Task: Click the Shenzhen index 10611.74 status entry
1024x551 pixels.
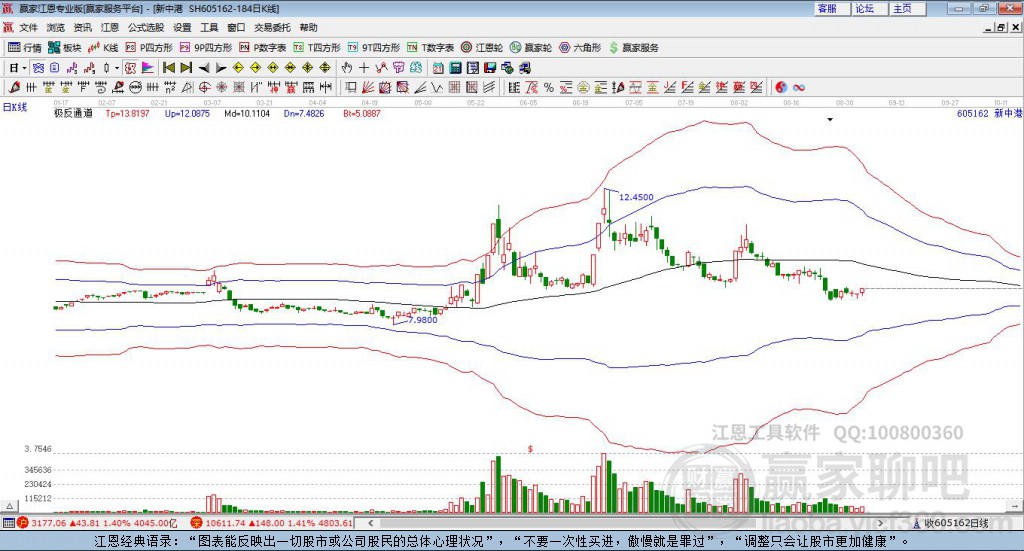Action: pos(272,523)
